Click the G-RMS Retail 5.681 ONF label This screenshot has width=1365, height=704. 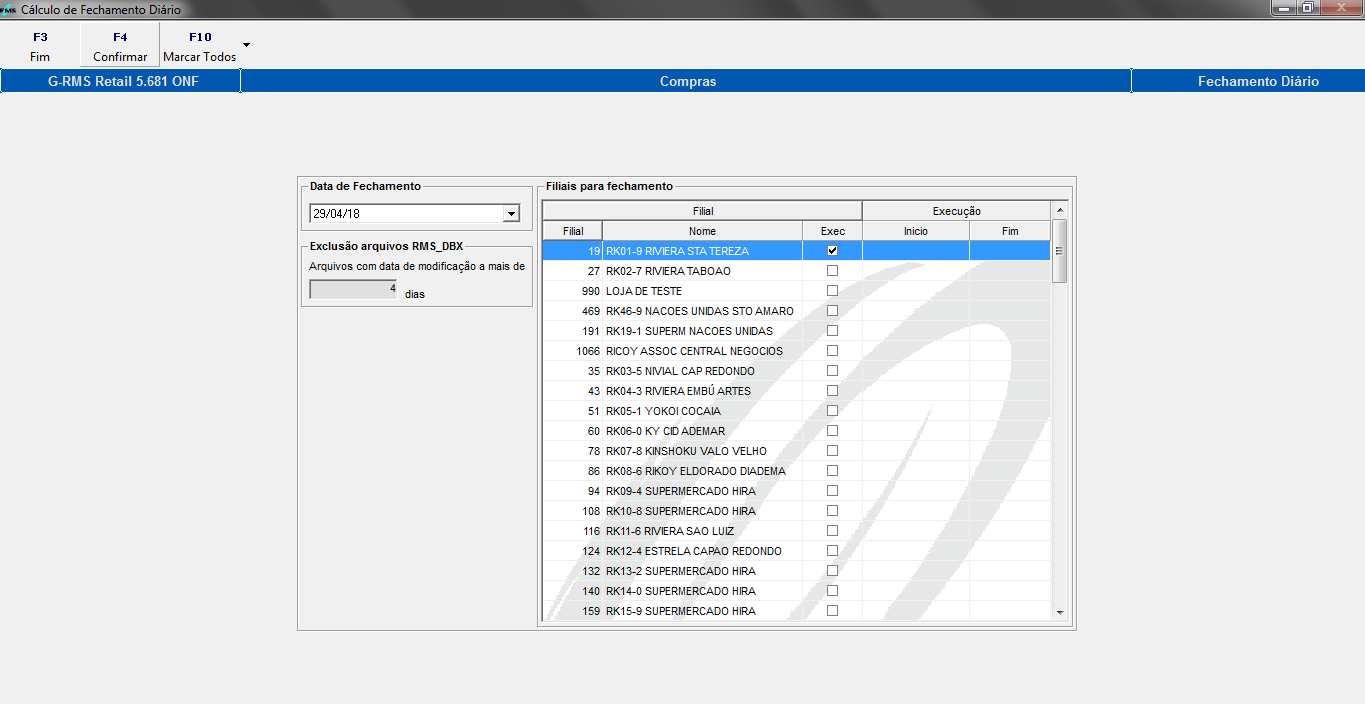(x=123, y=81)
